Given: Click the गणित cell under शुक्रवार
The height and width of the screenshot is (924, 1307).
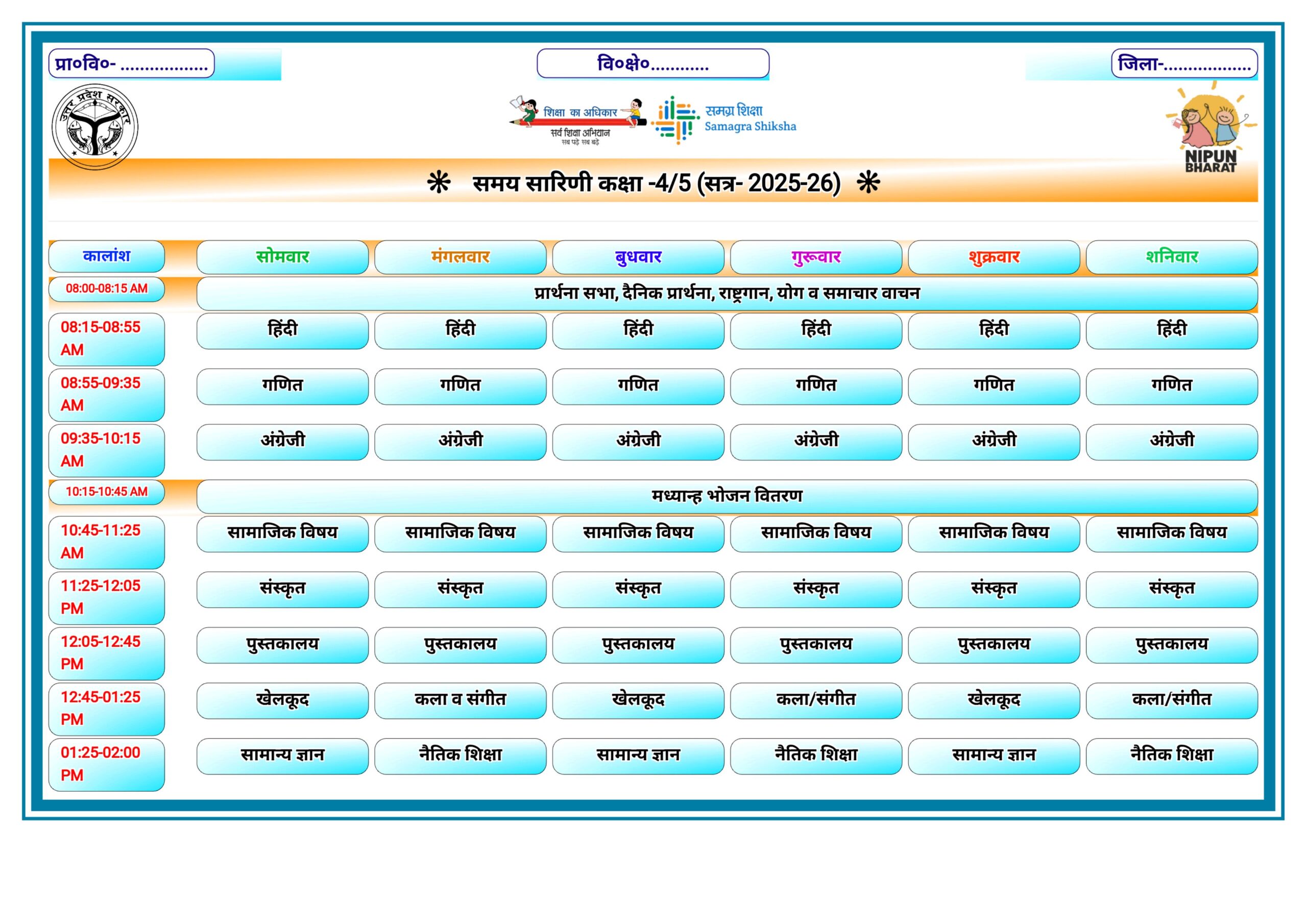Looking at the screenshot, I should click(994, 386).
